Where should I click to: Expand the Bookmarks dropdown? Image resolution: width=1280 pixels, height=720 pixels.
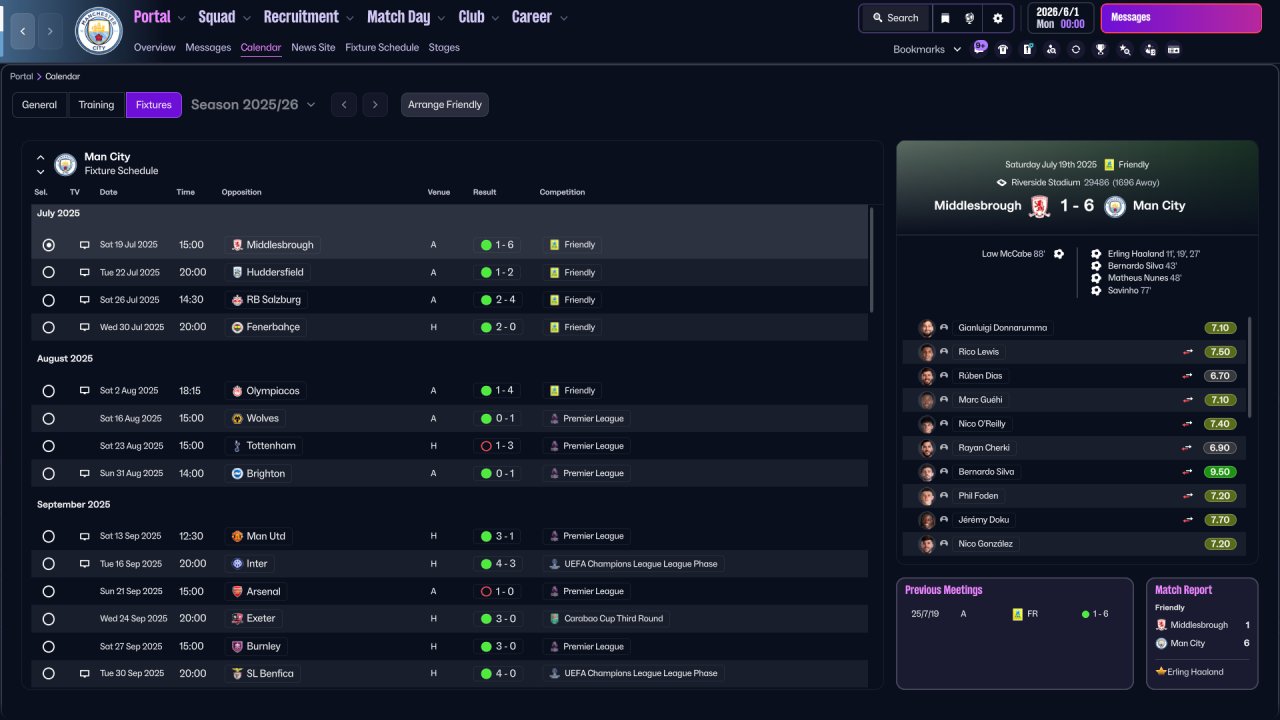click(x=927, y=49)
